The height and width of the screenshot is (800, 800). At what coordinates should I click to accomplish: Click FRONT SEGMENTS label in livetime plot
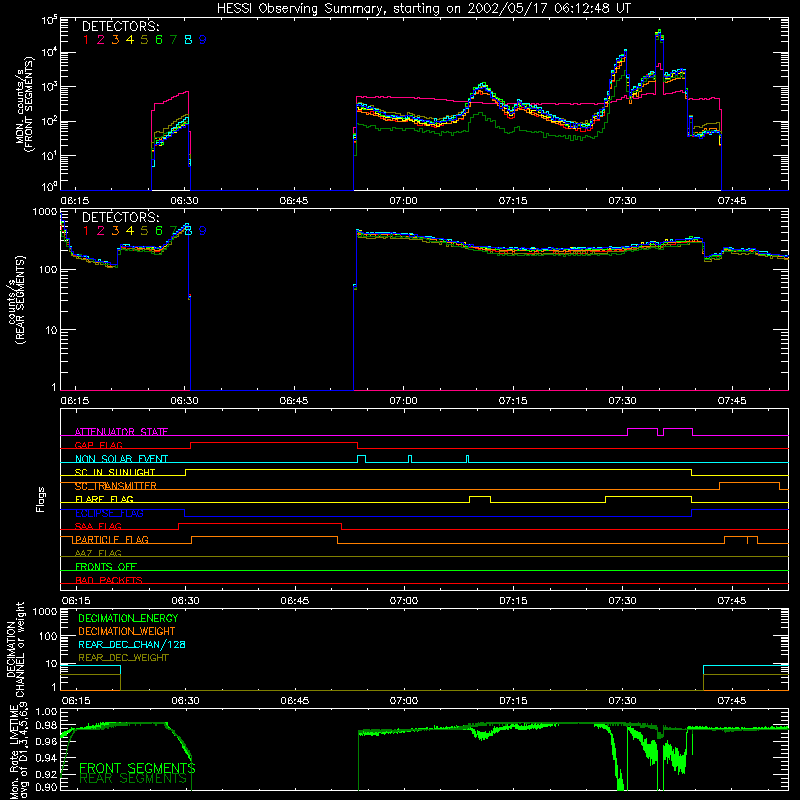point(137,768)
